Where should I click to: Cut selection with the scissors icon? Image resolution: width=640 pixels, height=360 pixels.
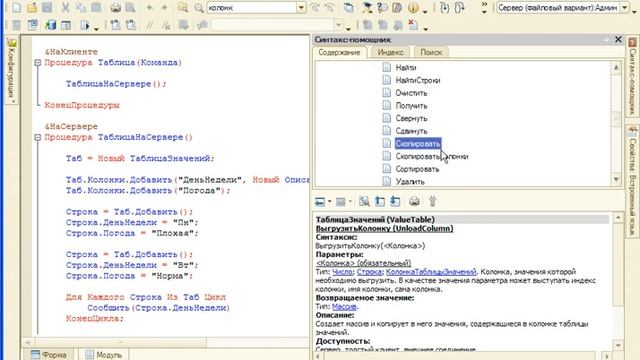65,7
